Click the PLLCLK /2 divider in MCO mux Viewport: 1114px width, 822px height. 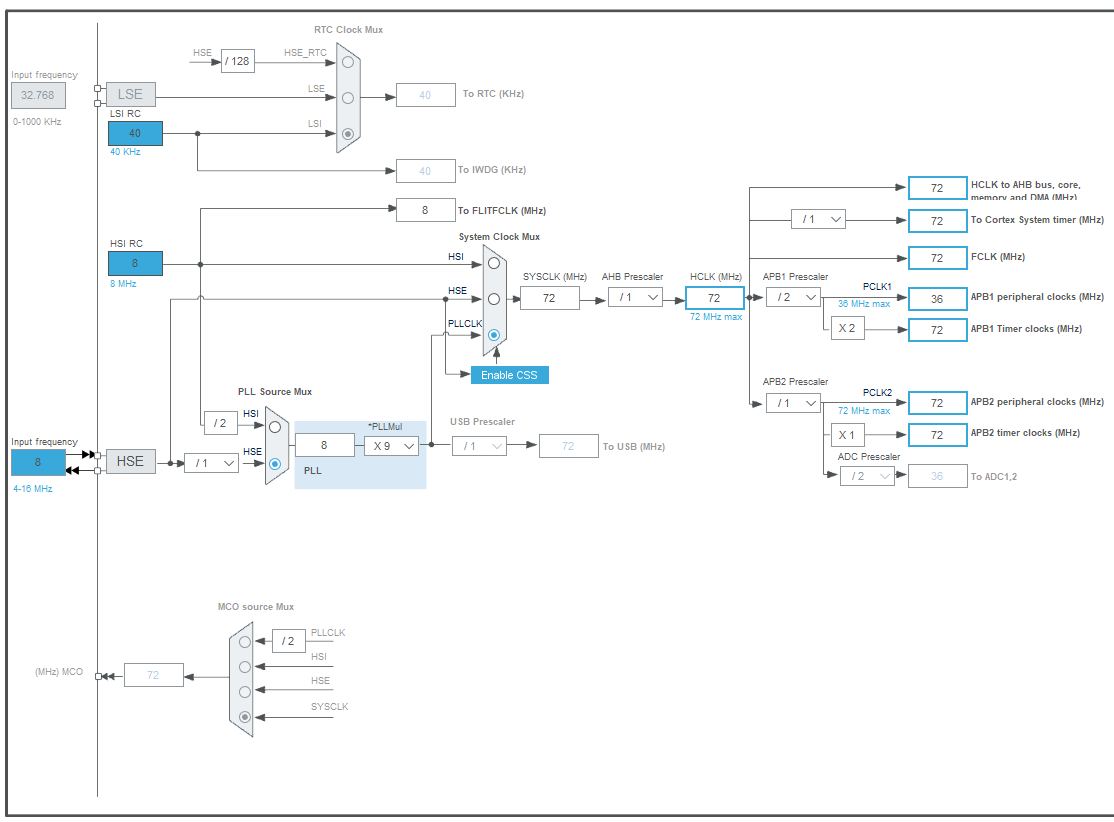288,641
